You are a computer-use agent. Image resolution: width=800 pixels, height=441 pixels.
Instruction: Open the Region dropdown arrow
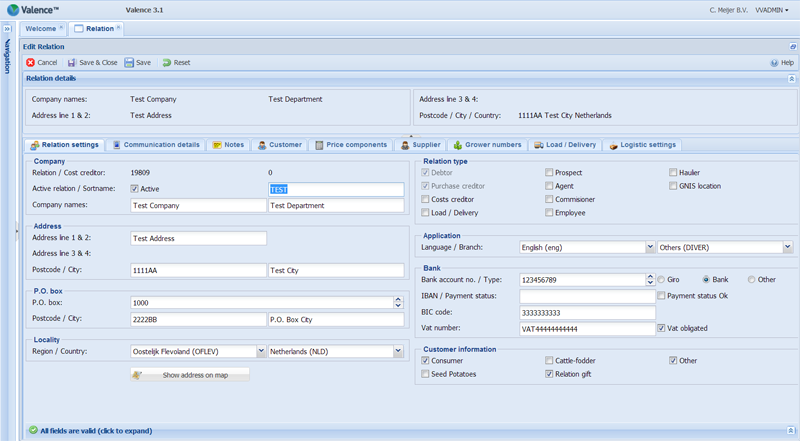(x=261, y=351)
